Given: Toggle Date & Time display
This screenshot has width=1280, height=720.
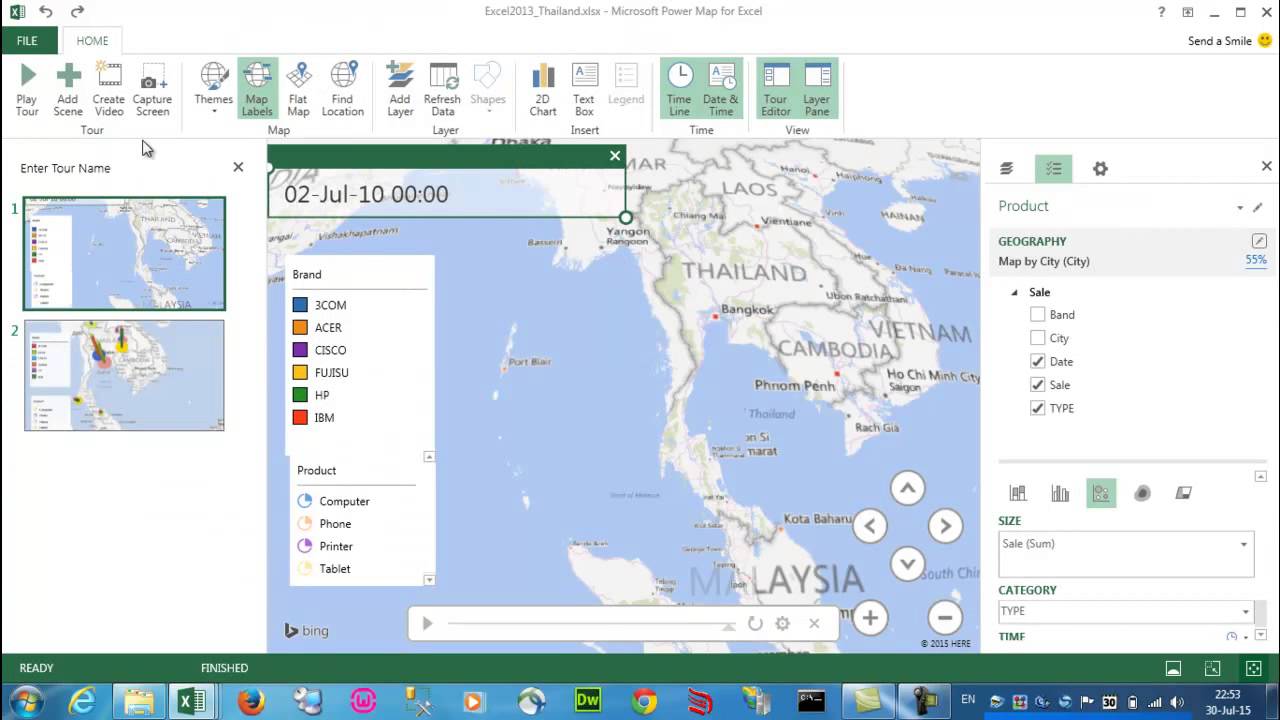Looking at the screenshot, I should [721, 89].
